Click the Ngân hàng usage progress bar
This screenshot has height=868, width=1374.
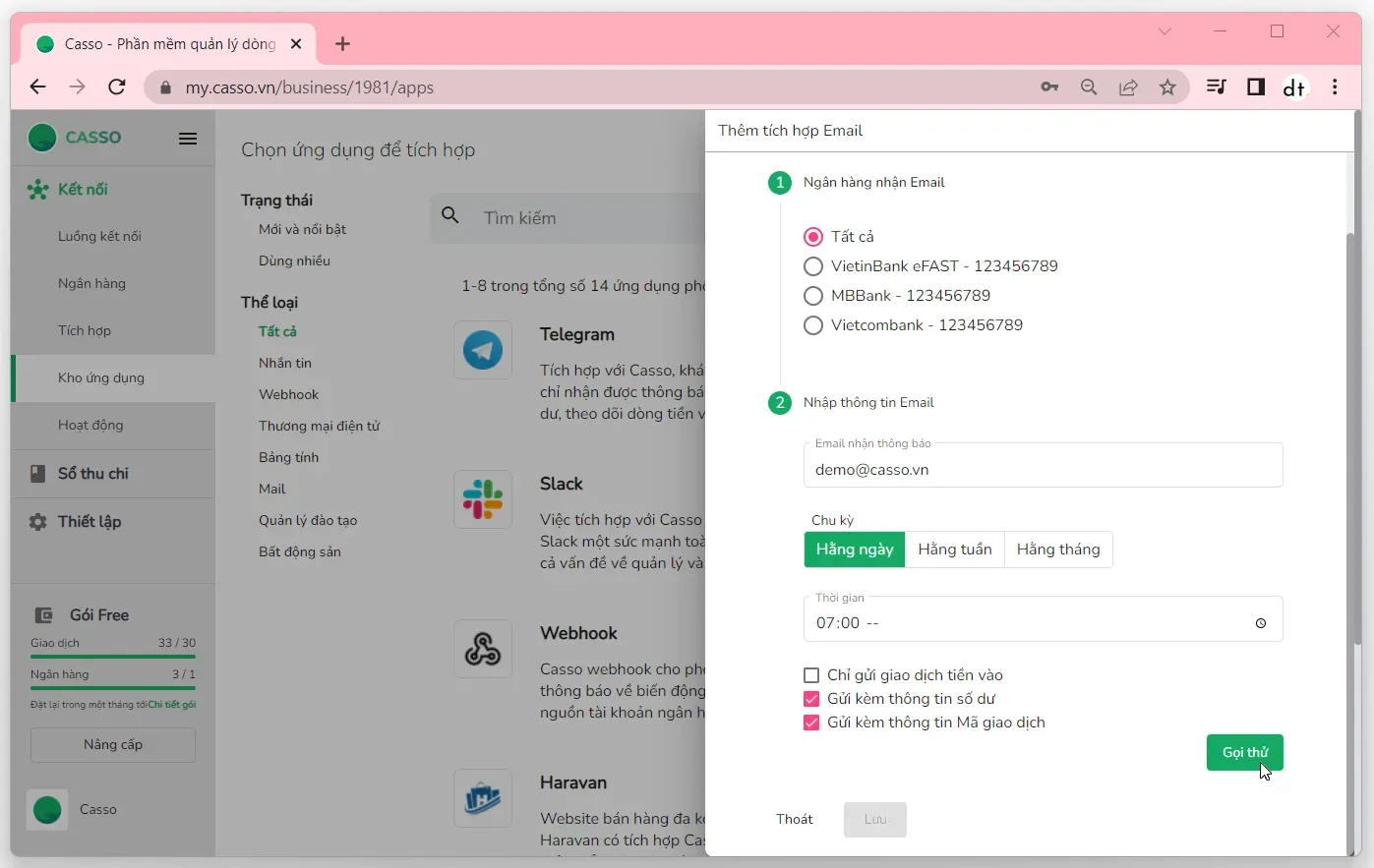113,688
